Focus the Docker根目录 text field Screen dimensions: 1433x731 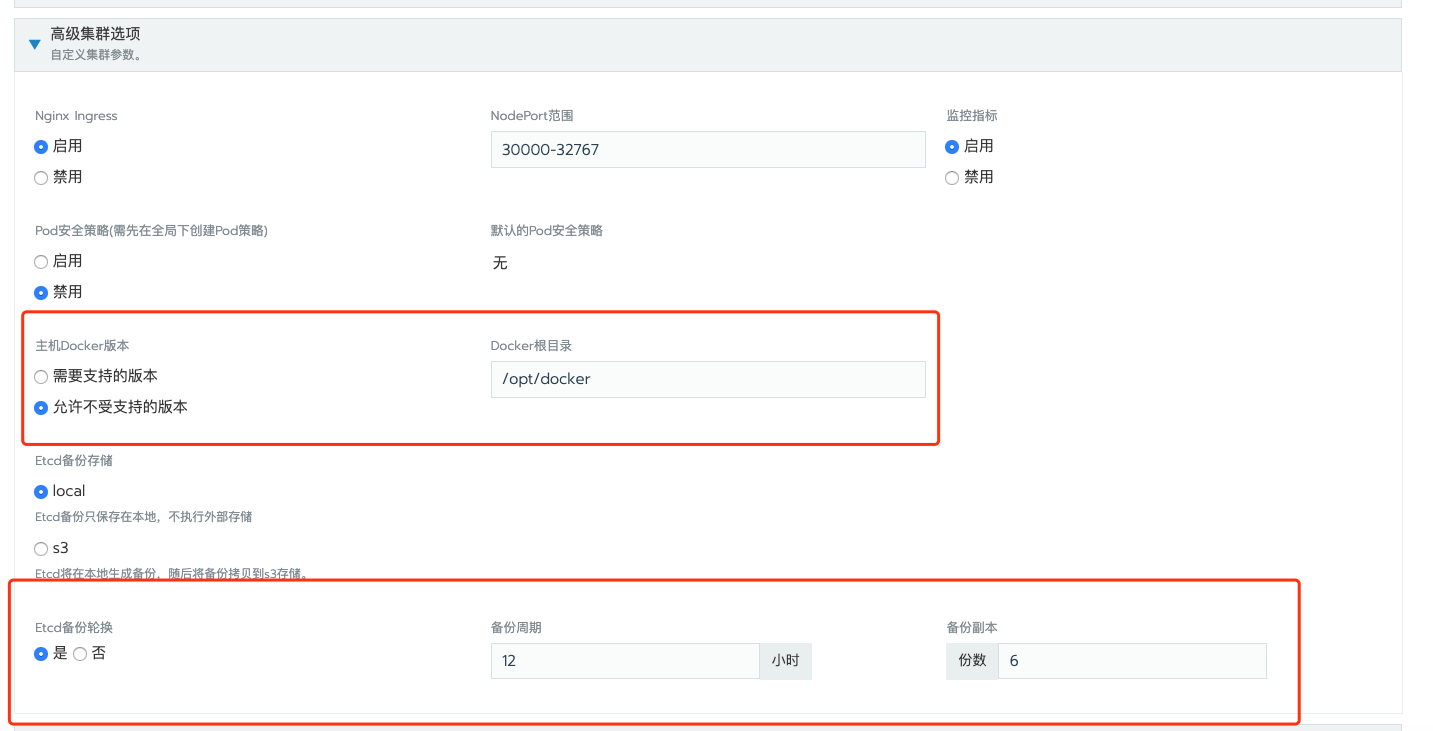click(707, 380)
